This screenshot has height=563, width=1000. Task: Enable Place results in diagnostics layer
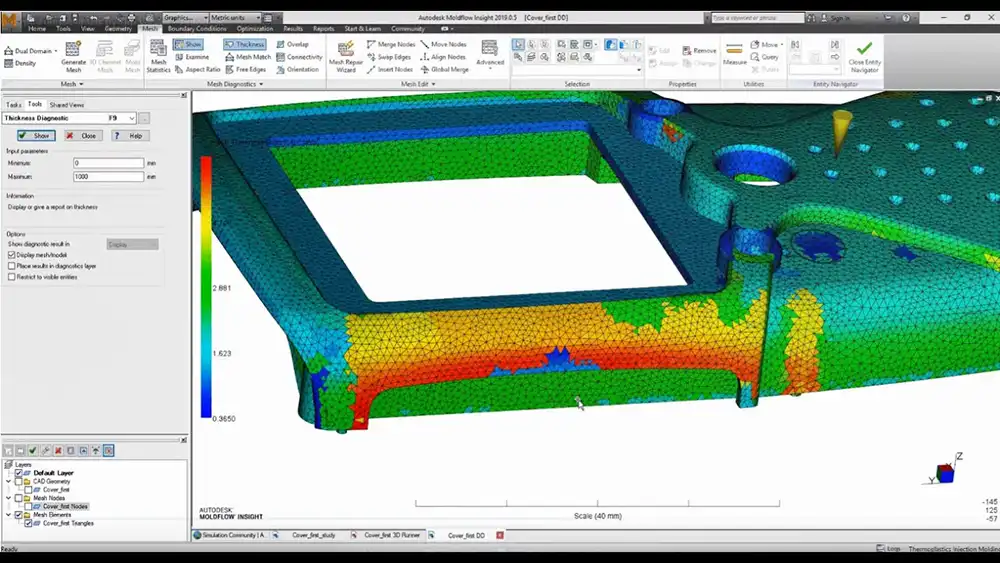[x=11, y=266]
